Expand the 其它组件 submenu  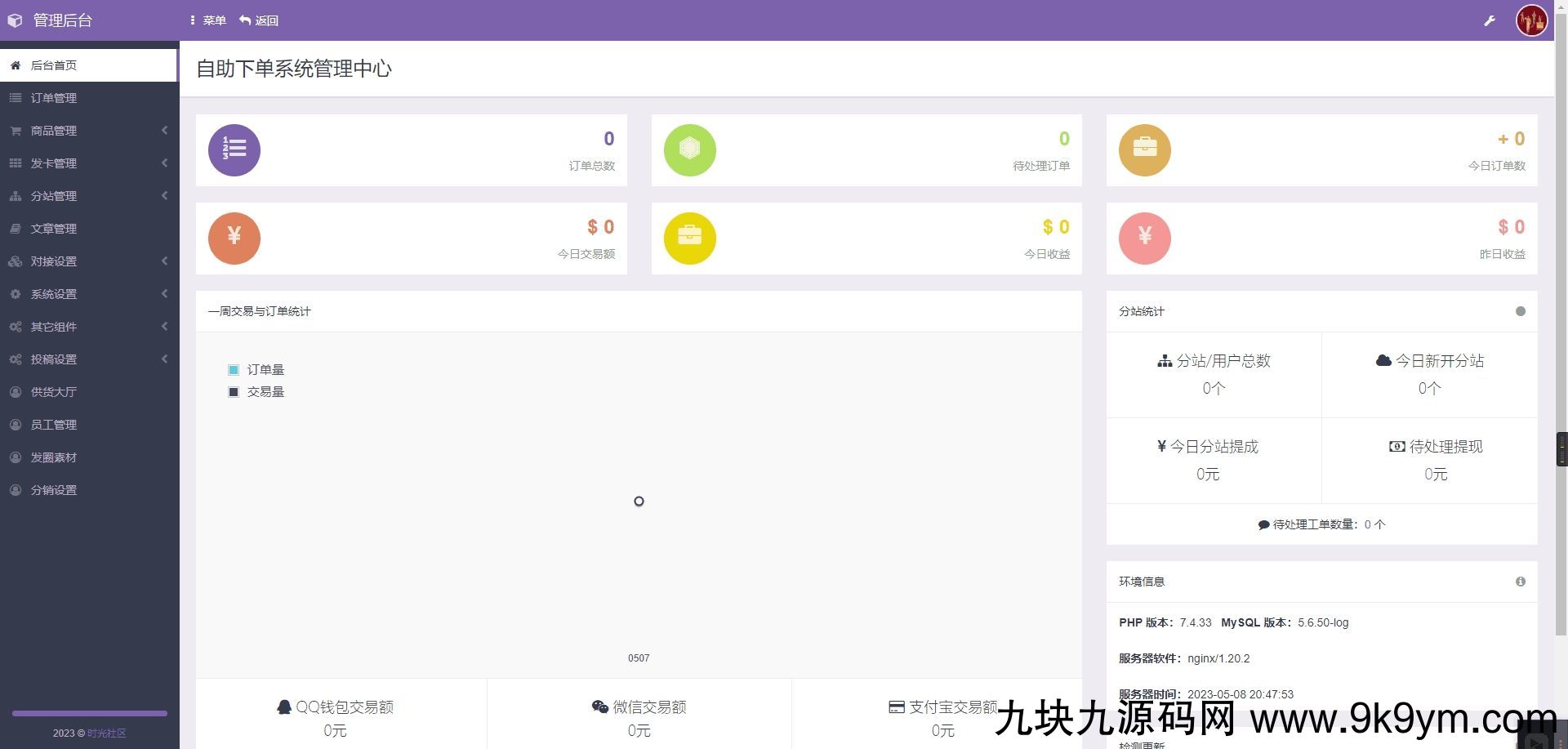point(54,326)
